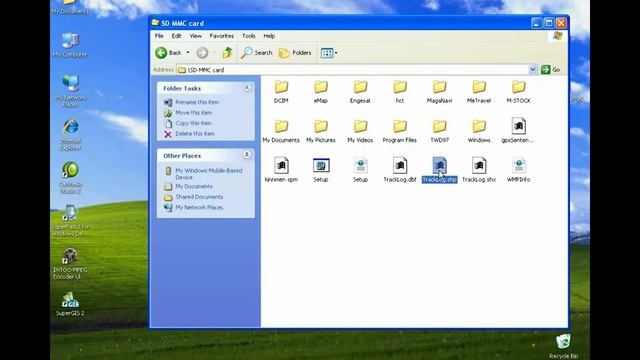Open Back button history dropdown arrow
640x360 pixels.
click(188, 53)
